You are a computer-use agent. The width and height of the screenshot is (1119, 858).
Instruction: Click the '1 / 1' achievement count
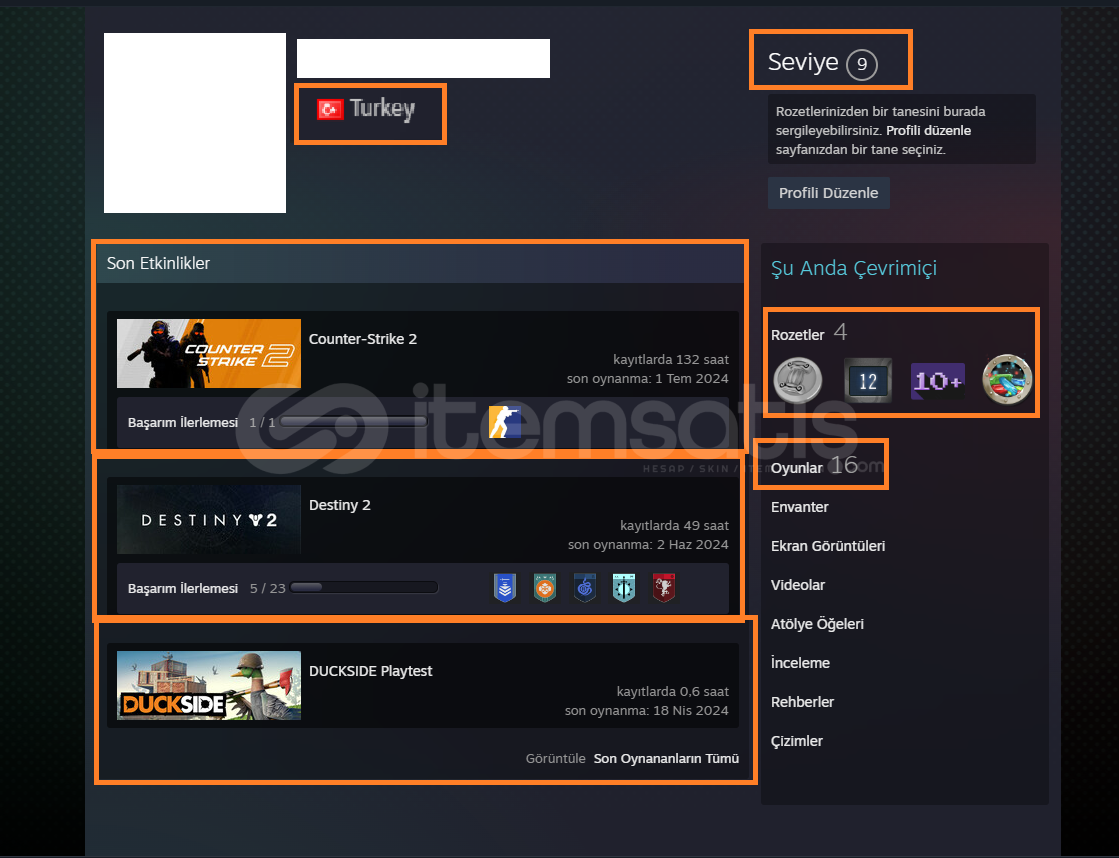coord(262,423)
